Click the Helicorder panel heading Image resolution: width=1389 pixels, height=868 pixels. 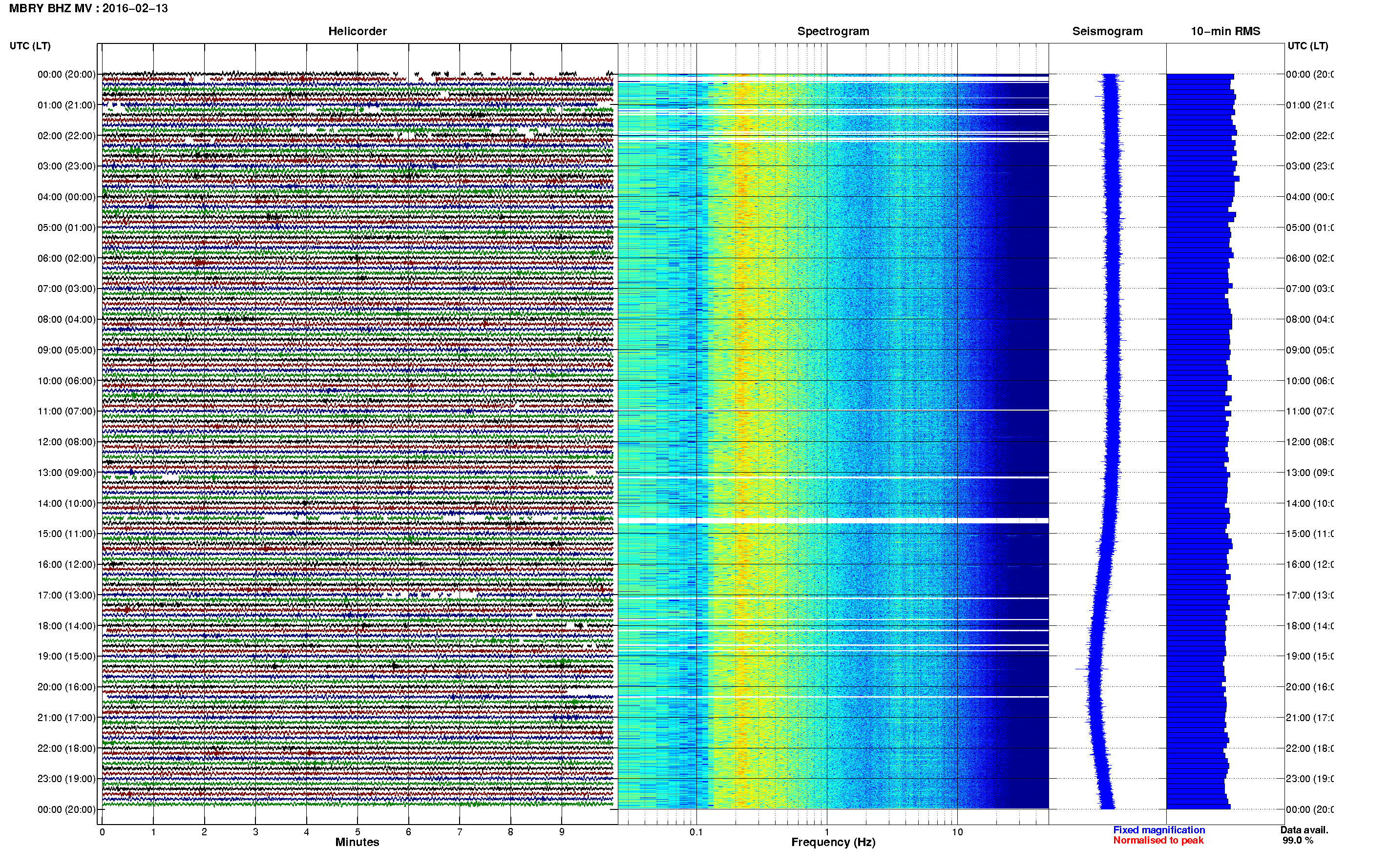tap(357, 31)
